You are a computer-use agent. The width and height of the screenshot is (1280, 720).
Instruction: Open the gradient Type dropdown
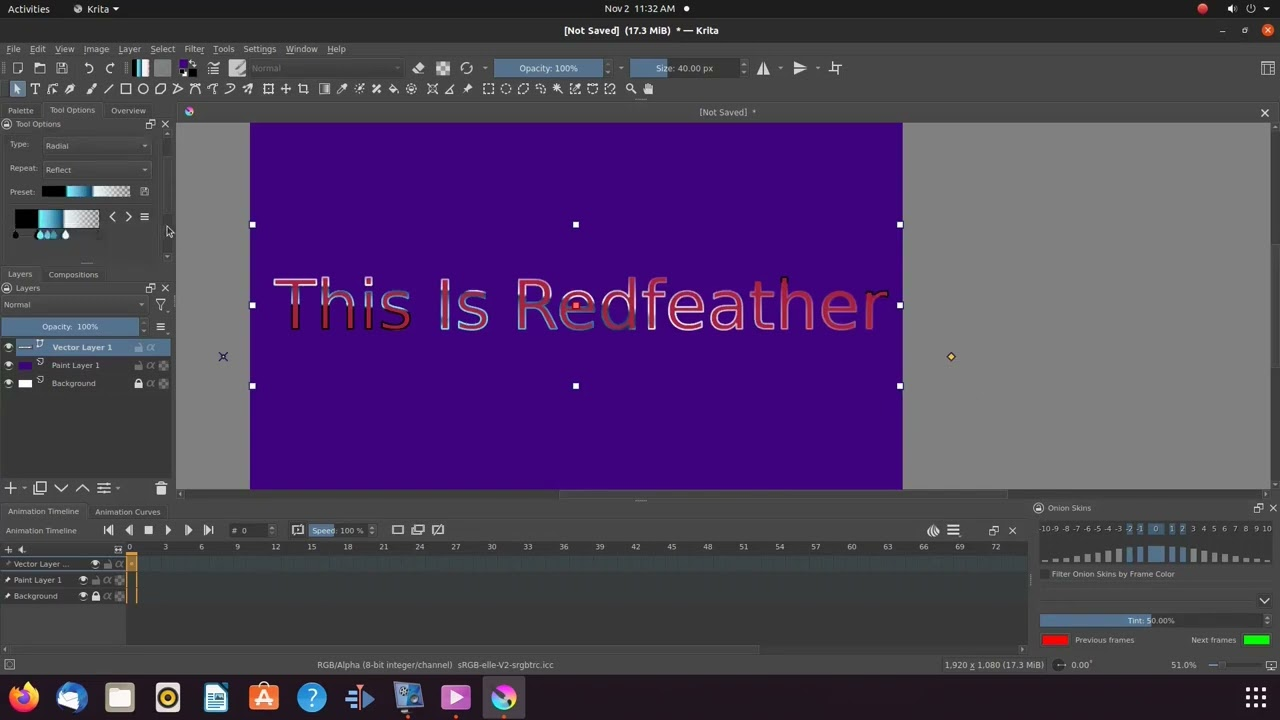95,145
